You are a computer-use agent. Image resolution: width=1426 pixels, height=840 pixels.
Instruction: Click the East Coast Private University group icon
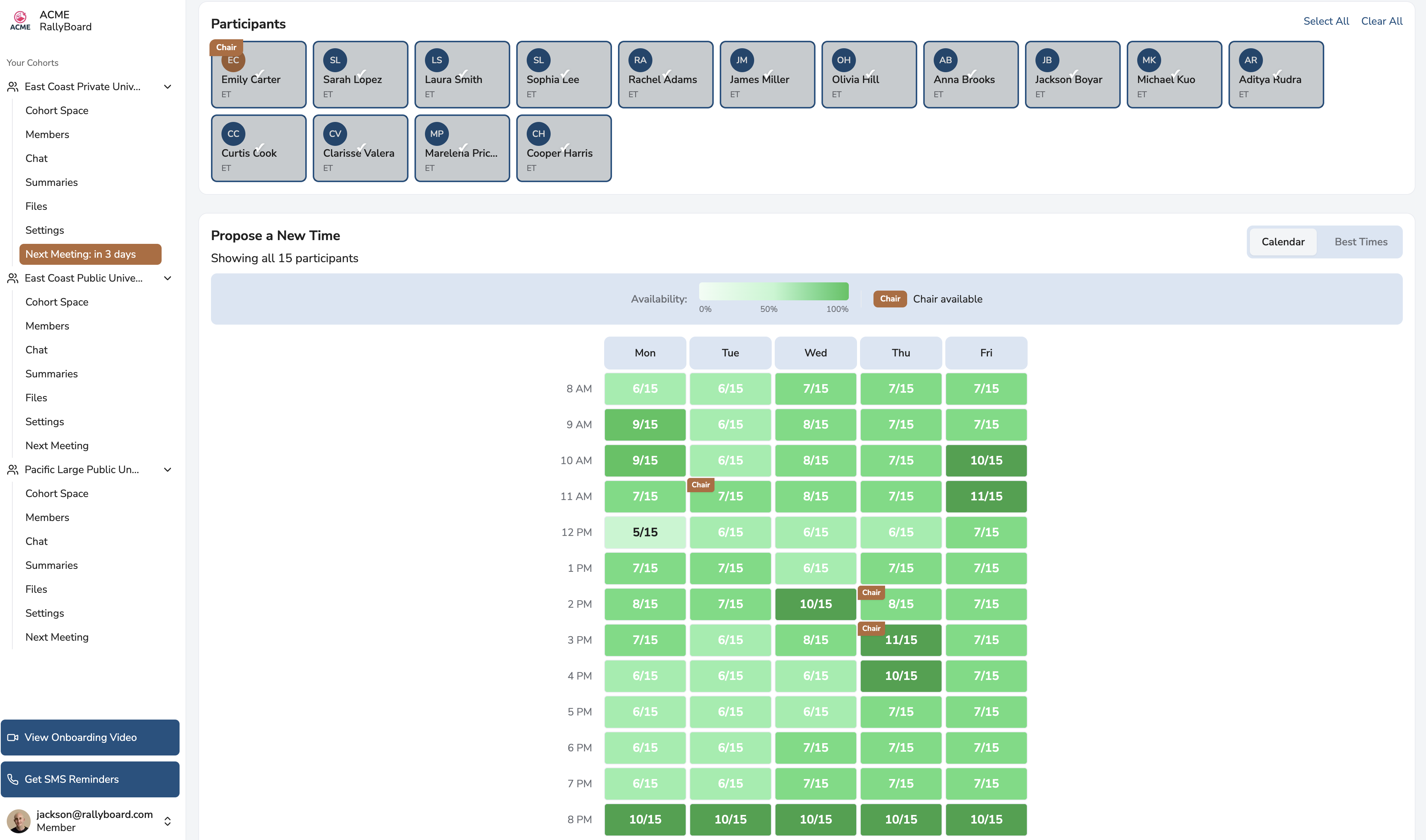12,87
